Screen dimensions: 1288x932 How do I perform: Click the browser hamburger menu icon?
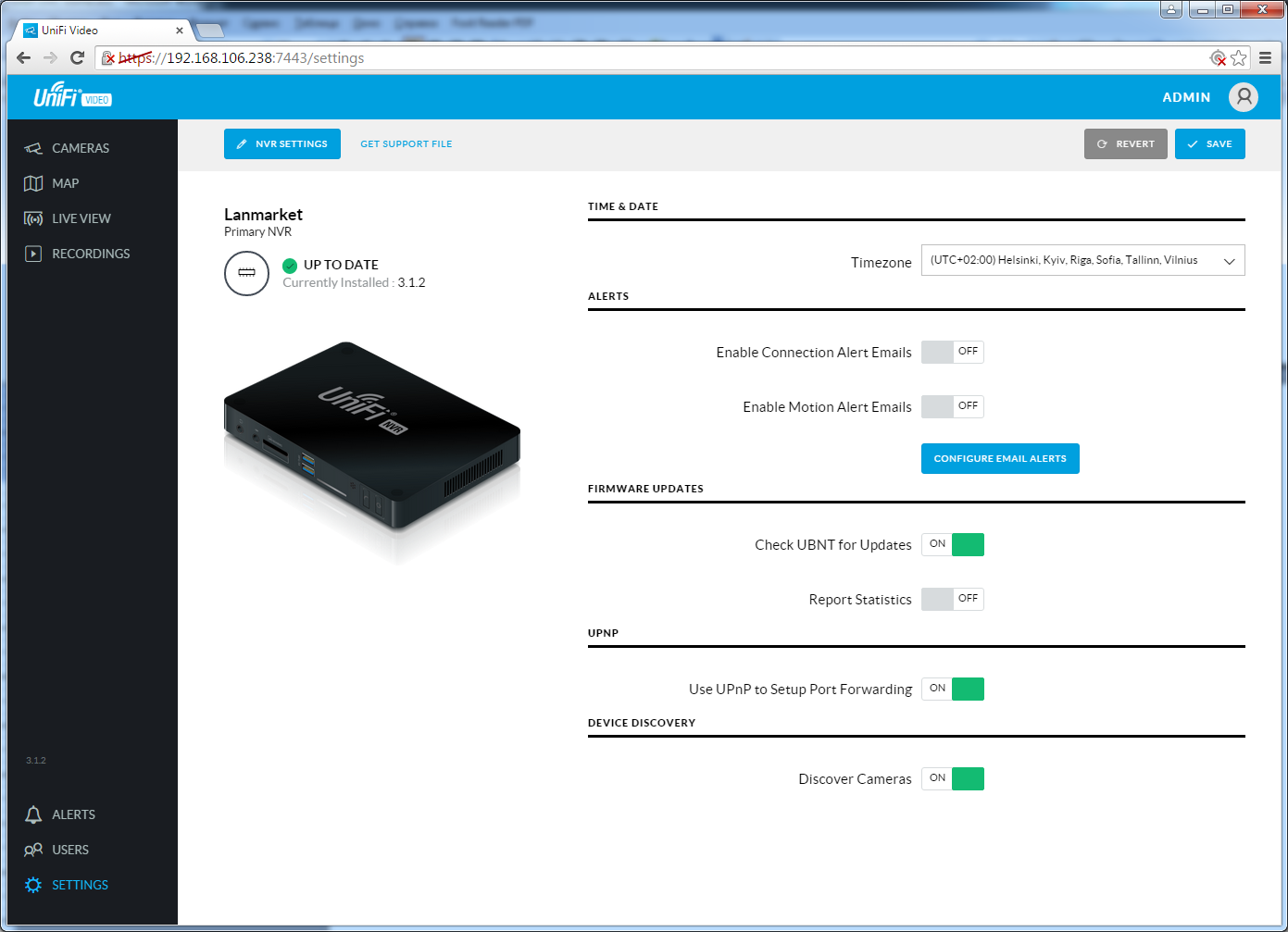[x=1265, y=58]
